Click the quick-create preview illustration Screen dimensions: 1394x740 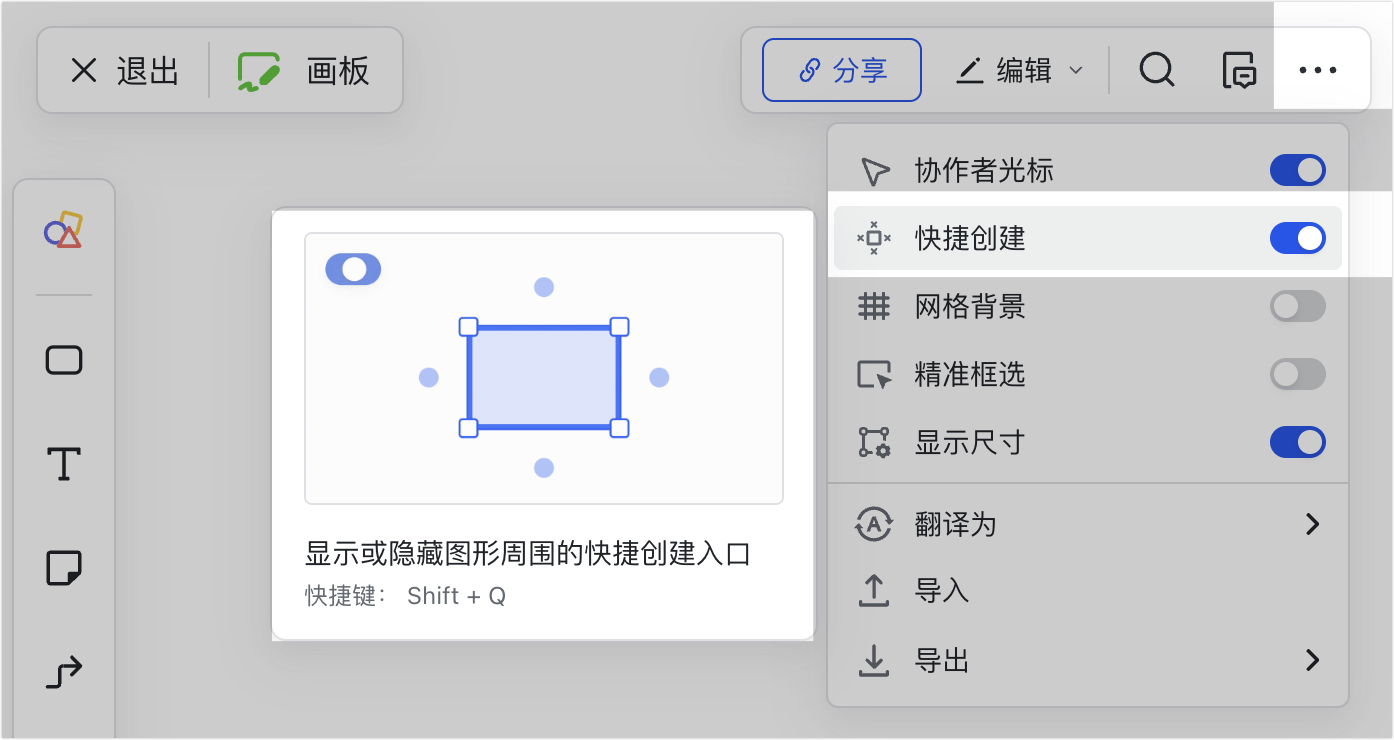pos(543,368)
